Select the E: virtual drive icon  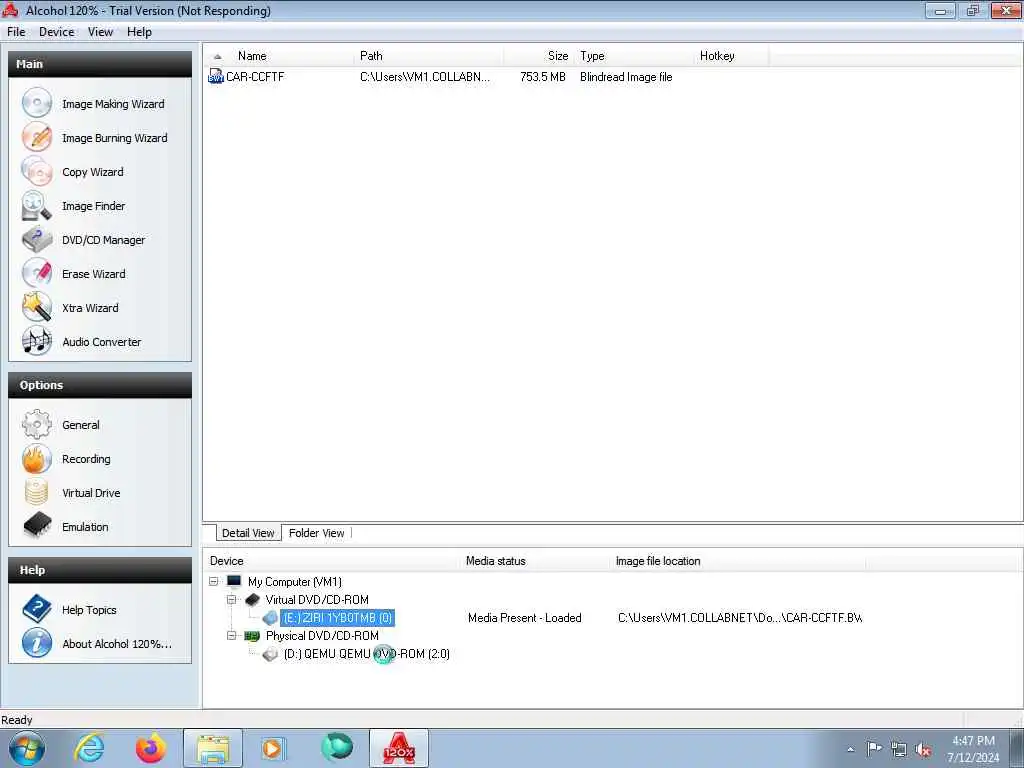(270, 618)
